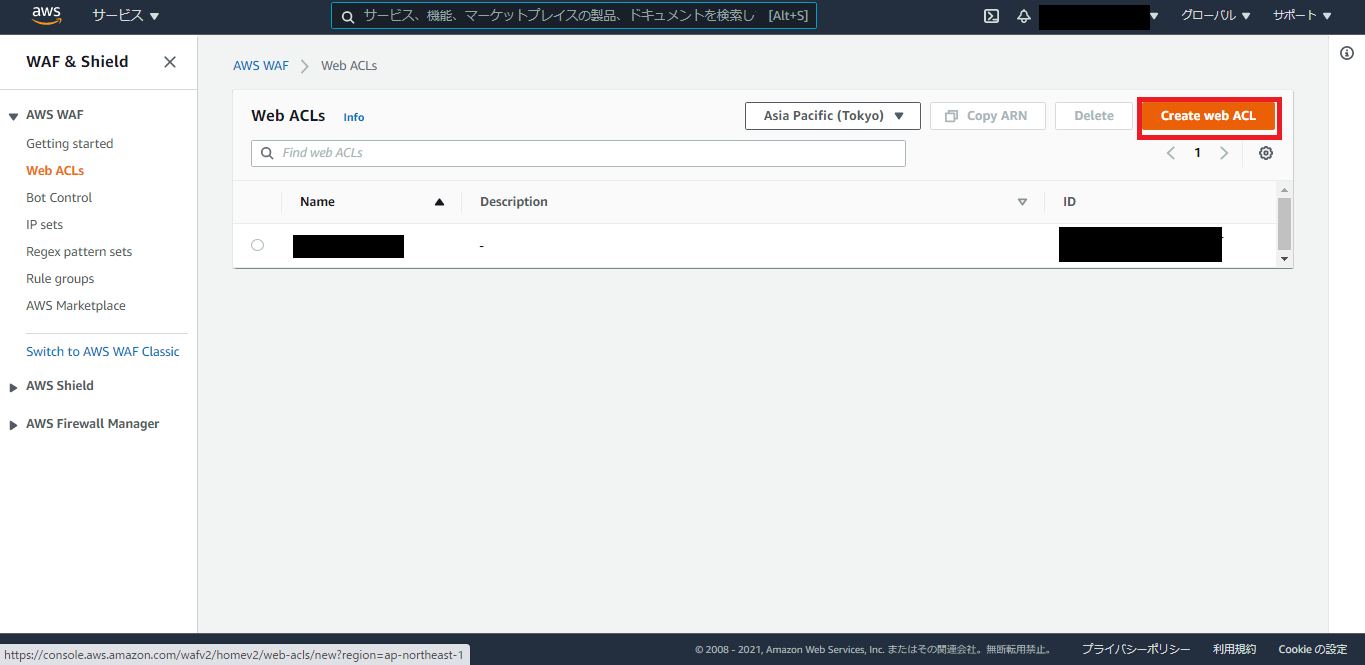
Task: Click the table scrollbar down arrow
Action: 1285,259
